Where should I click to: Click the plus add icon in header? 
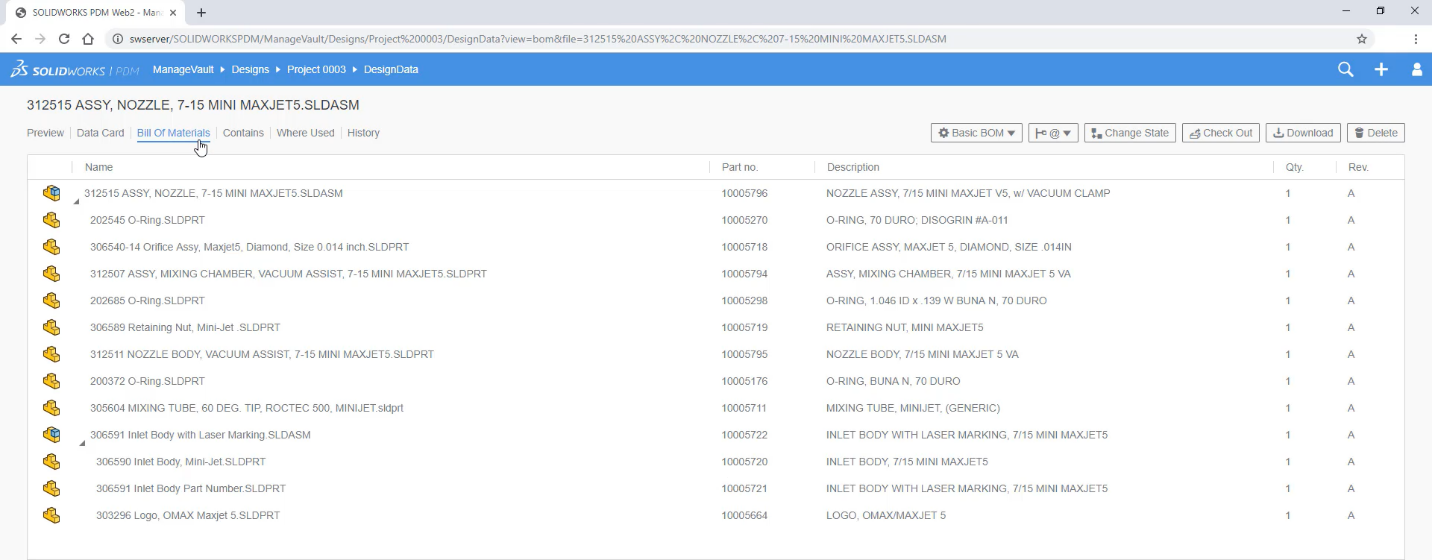(1381, 69)
